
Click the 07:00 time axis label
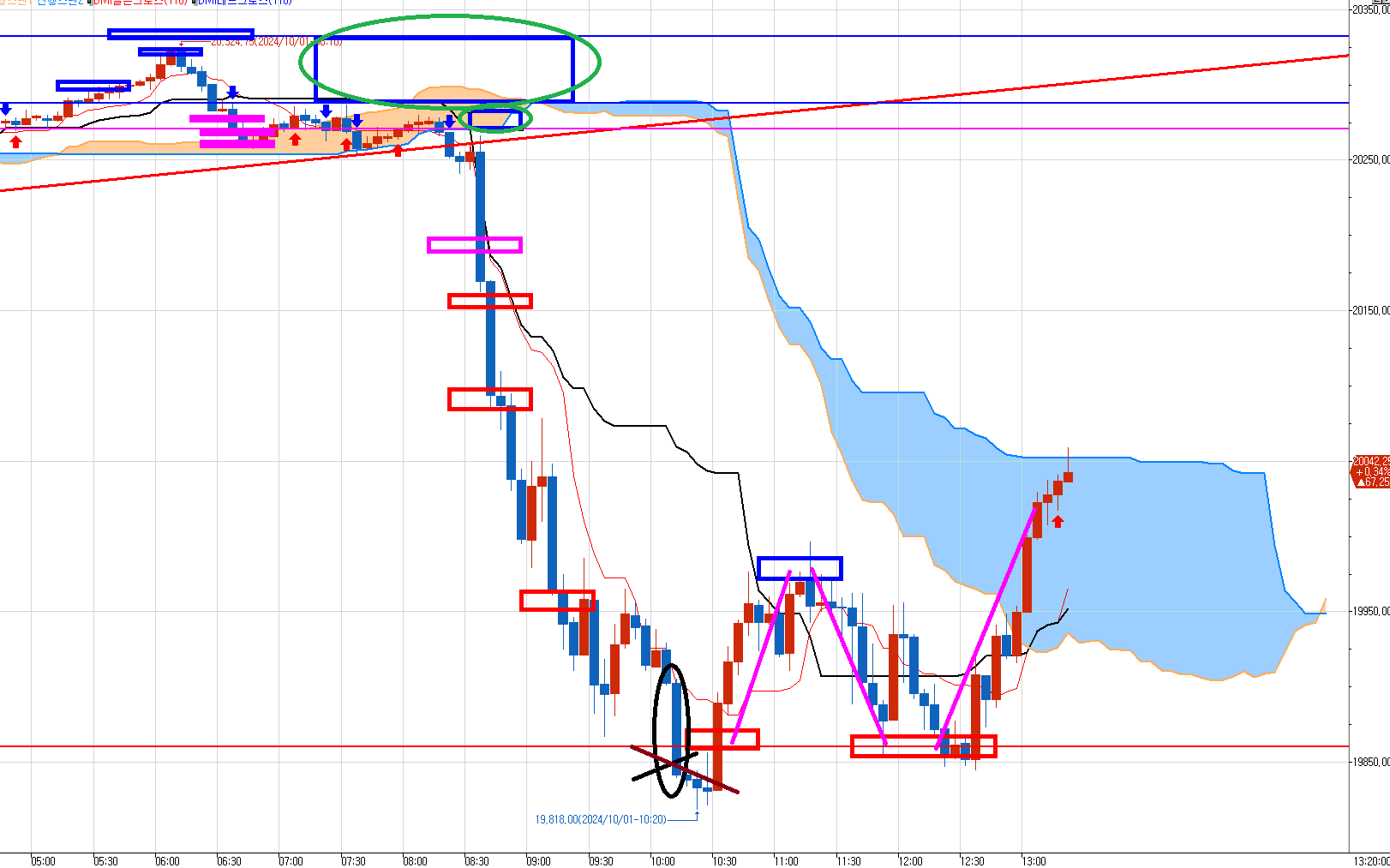pos(291,861)
